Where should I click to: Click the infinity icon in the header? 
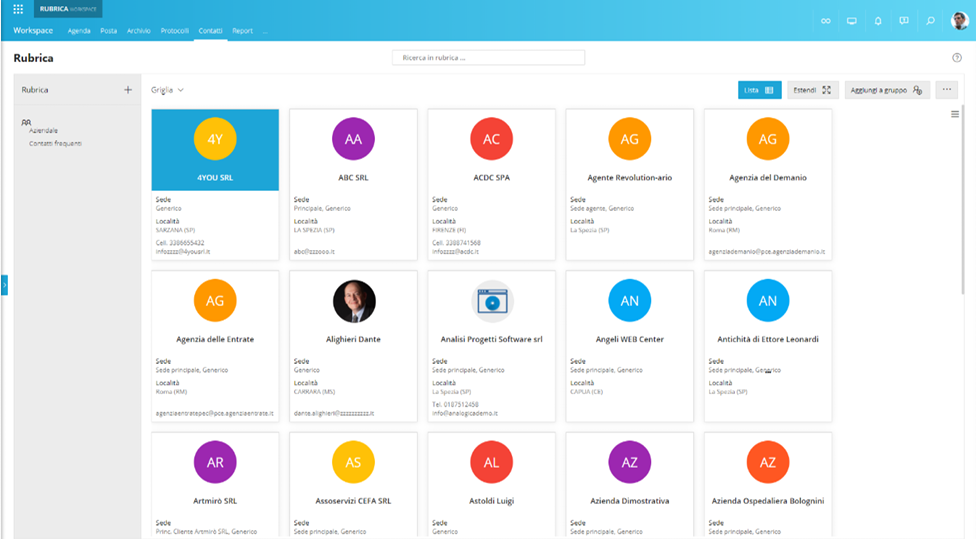coord(825,20)
